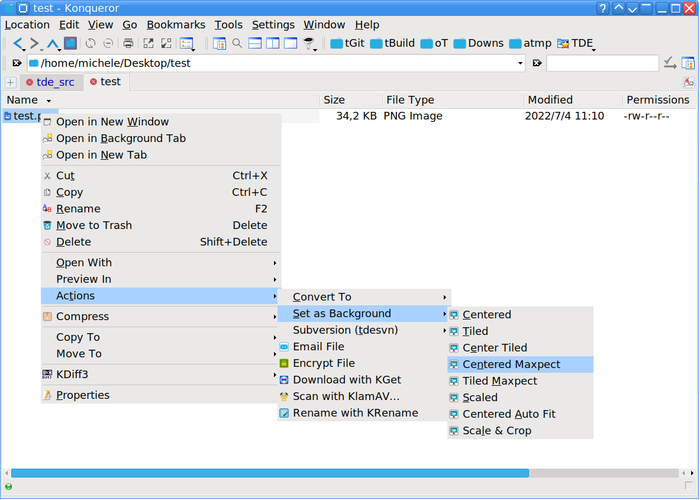Image resolution: width=700 pixels, height=500 pixels.
Task: Go back with the Back arrow
Action: pyautogui.click(x=18, y=43)
